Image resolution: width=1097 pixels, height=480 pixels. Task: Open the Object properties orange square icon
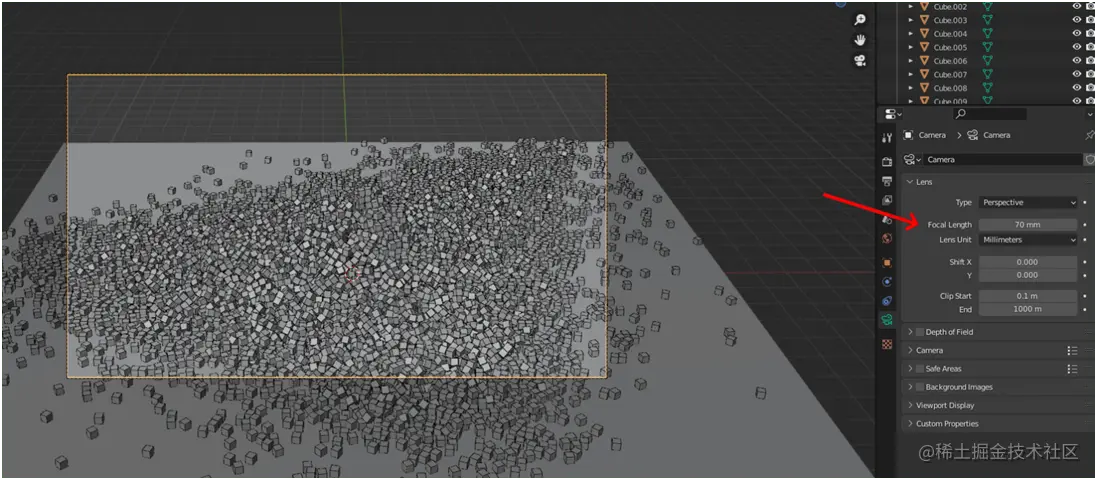tap(887, 262)
